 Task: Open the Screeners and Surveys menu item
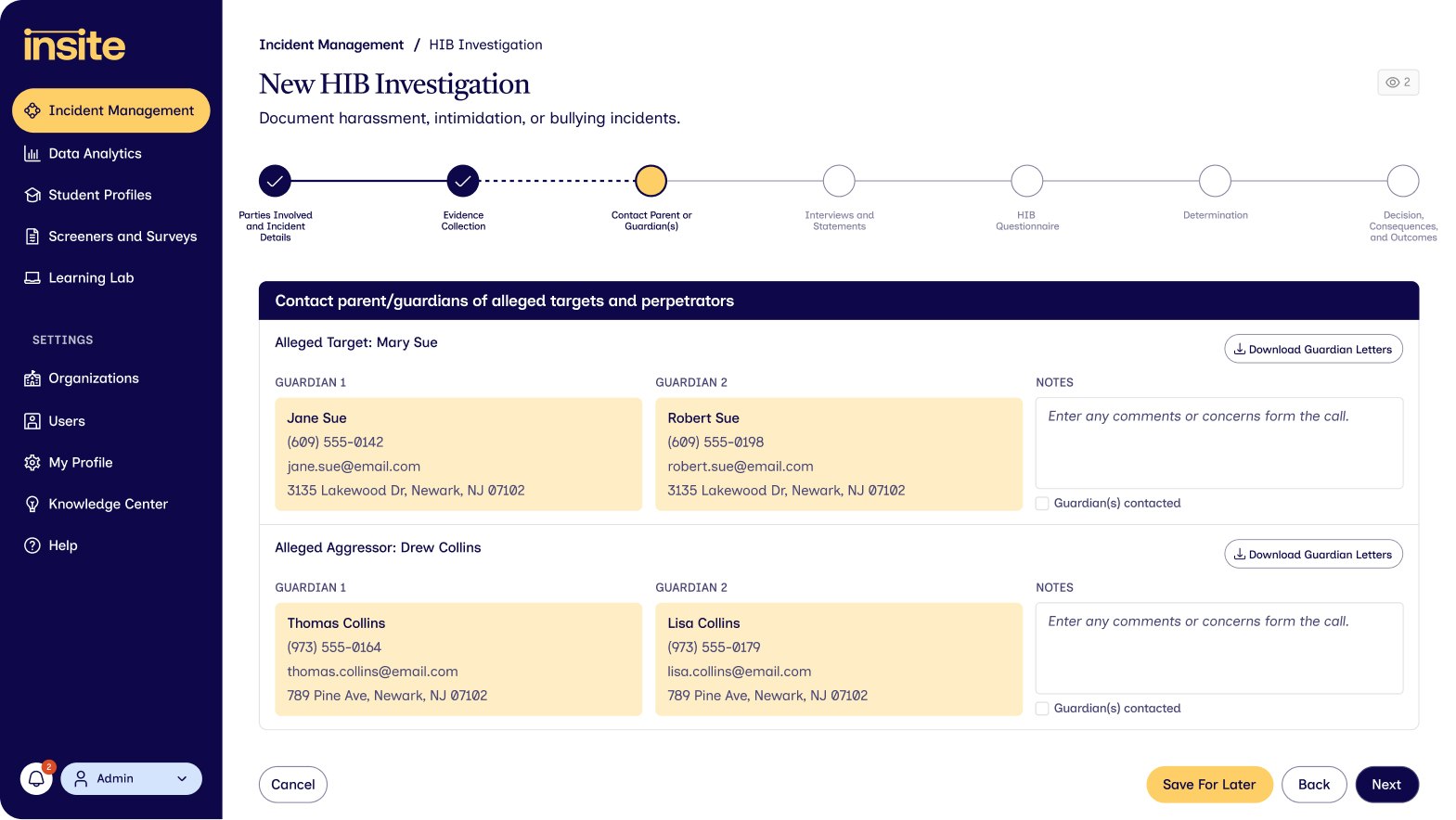coord(111,237)
